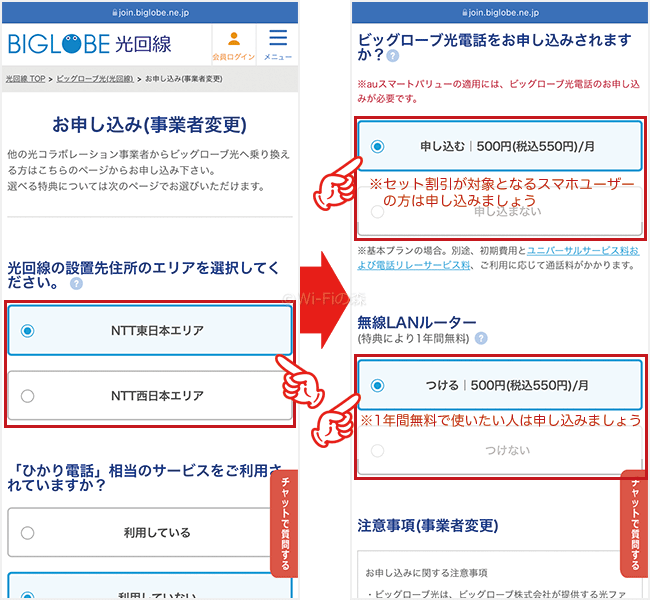Select 申し込まない 光電話 option
650x600 pixels.
500,211
